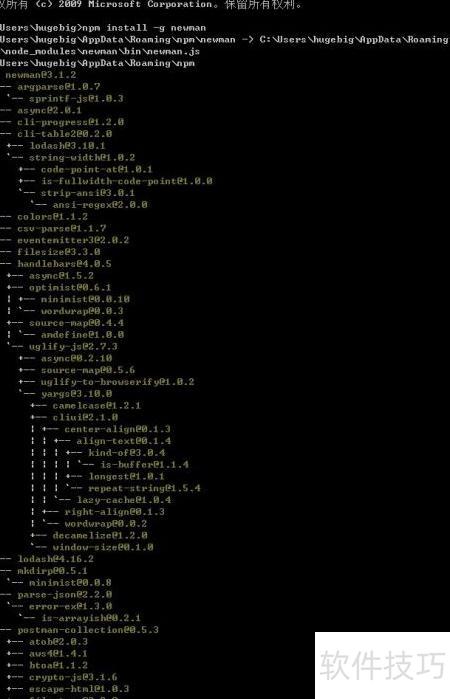
Task: Click uglify-to-browserify@1.0.2 entry
Action: [117, 382]
